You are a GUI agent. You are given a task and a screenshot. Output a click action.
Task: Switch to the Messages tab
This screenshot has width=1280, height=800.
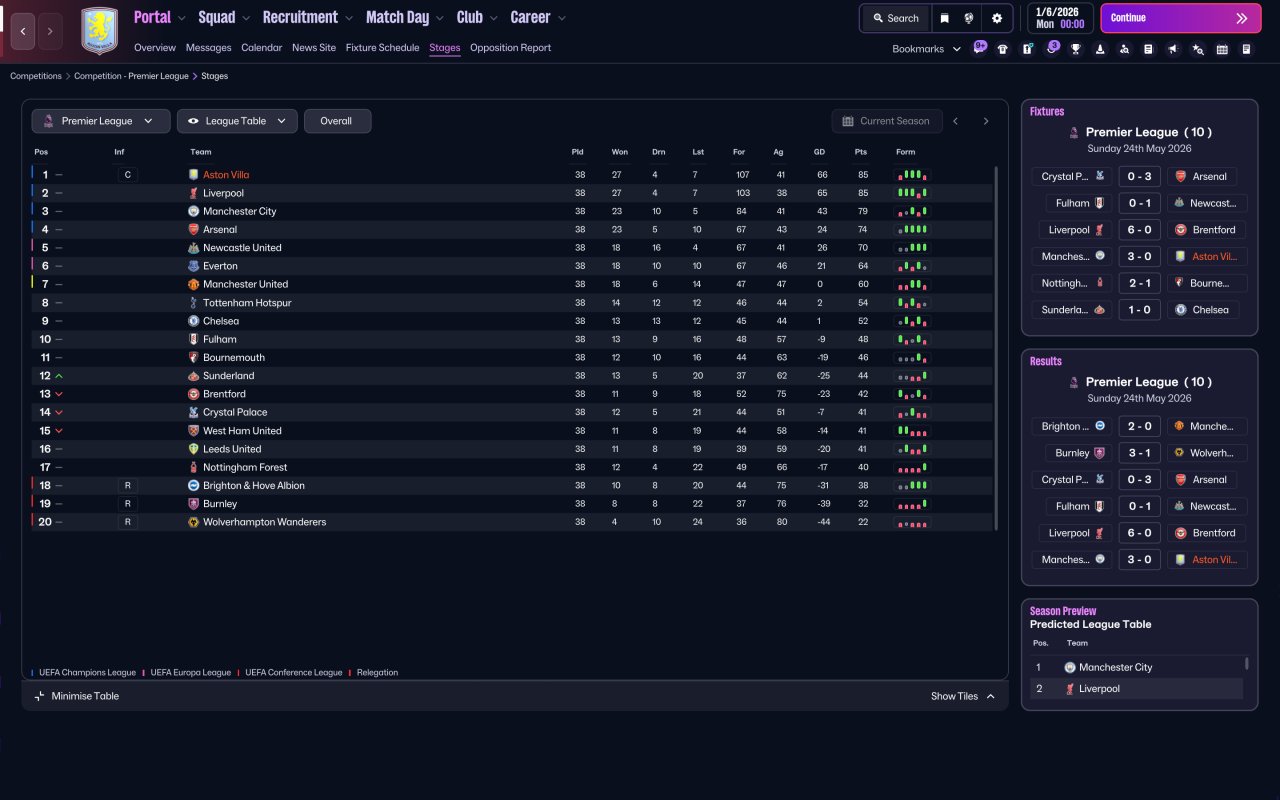tap(208, 48)
